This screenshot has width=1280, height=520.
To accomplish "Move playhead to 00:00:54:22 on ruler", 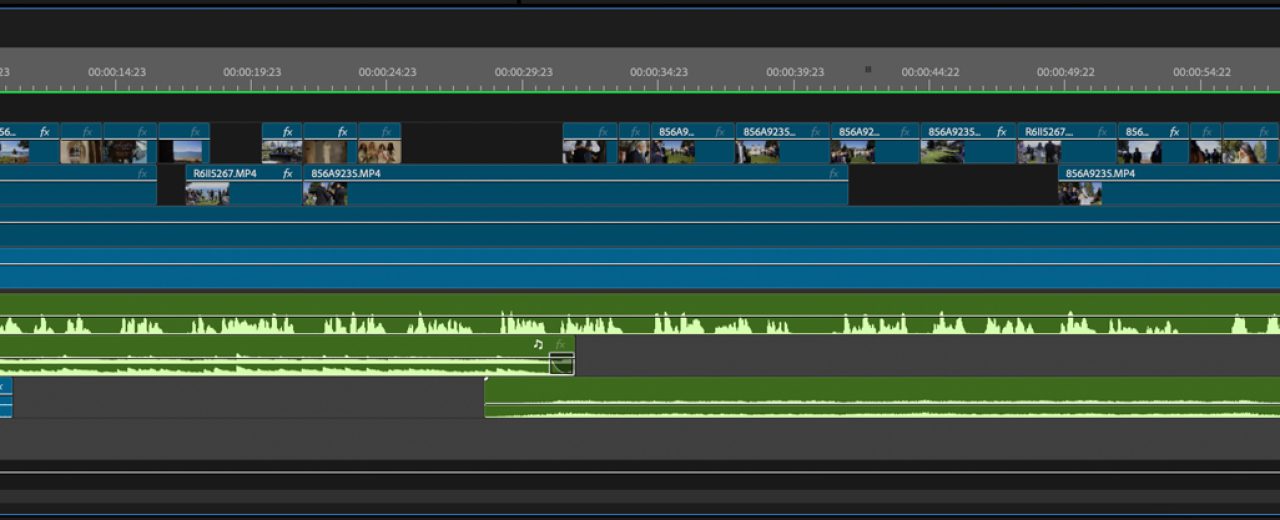I will click(1201, 72).
